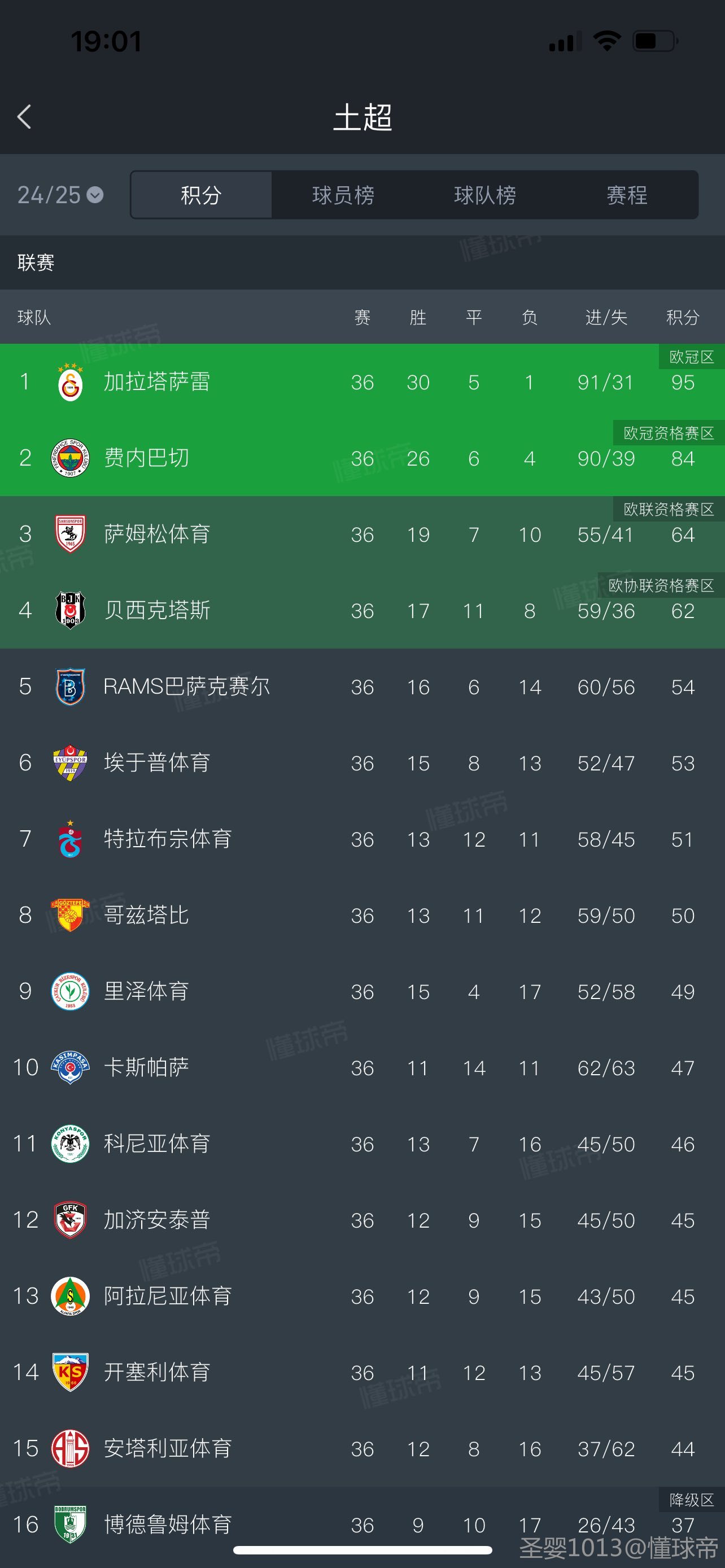Screen dimensions: 725x1568
Task: Switch to the 球员榜 tab
Action: pyautogui.click(x=343, y=195)
